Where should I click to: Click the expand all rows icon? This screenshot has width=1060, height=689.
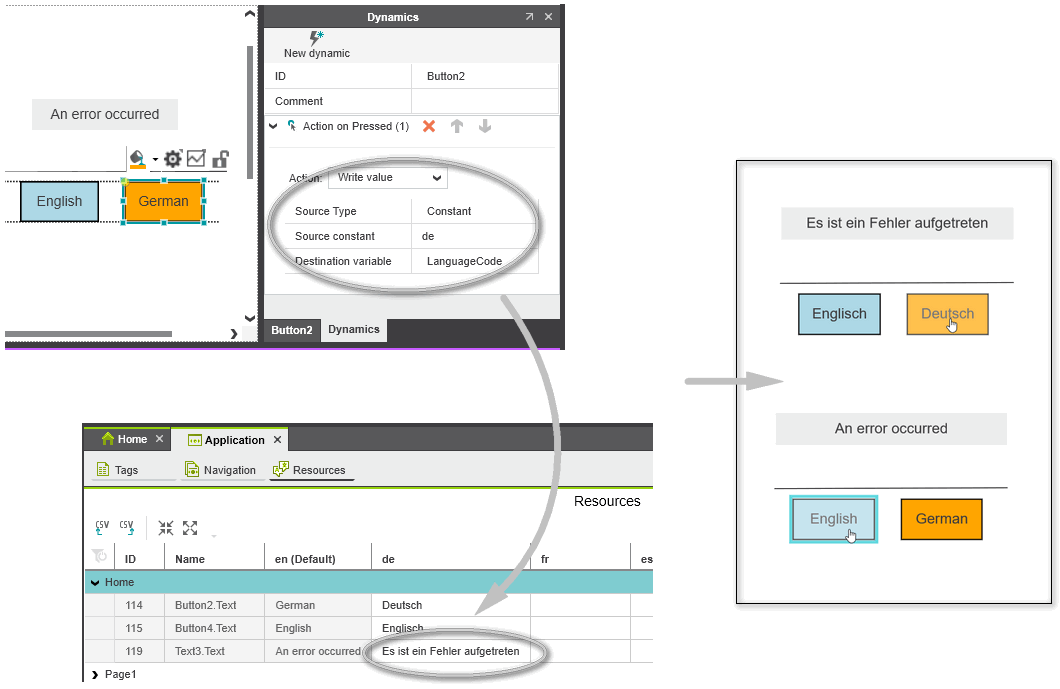(190, 527)
